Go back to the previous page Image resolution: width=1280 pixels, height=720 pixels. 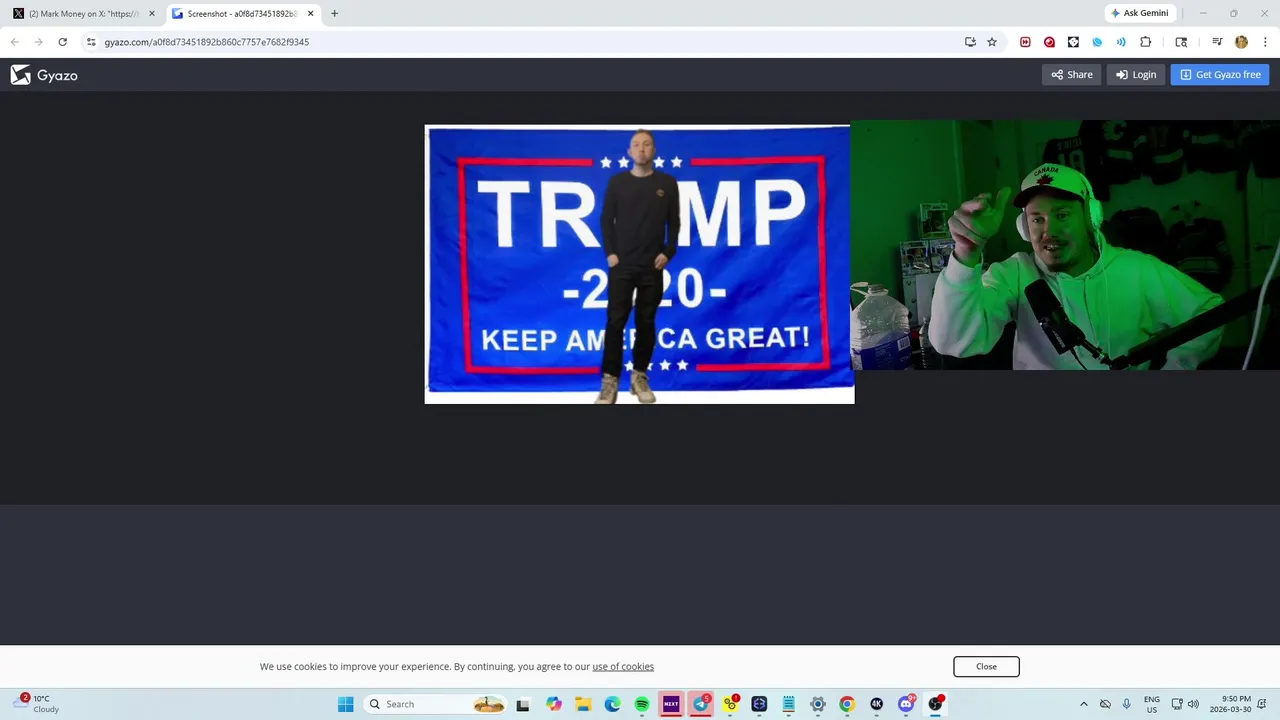15,42
